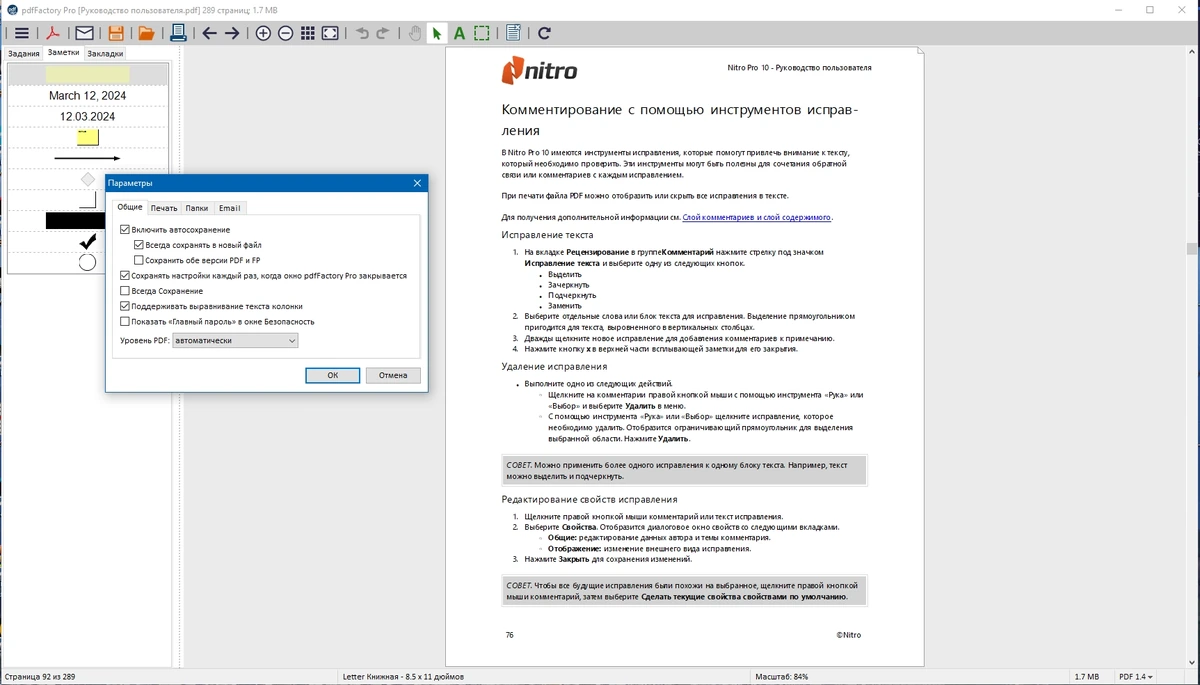Image resolution: width=1200 pixels, height=685 pixels.
Task: Select the Hand pan tool
Action: pos(415,33)
